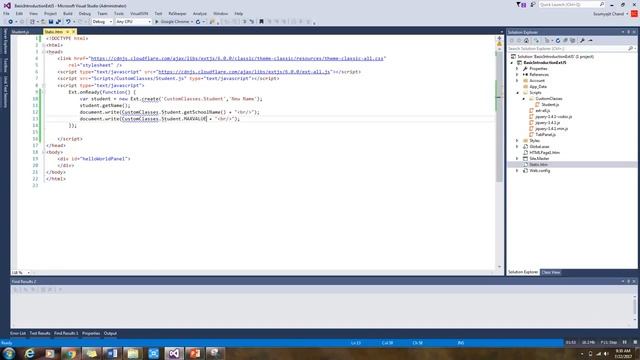Open the Debug menu
Viewport: 640px width, 360px height.
84,13
